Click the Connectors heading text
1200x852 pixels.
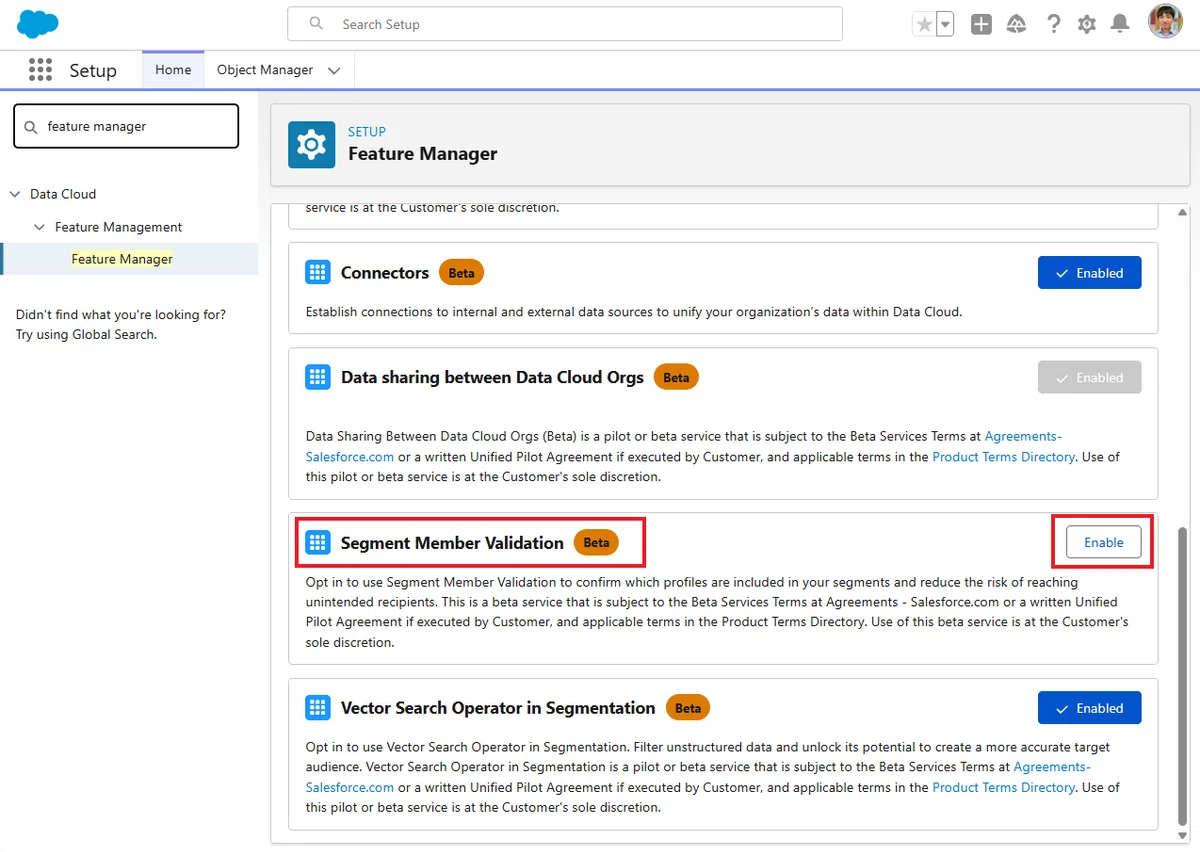(x=385, y=273)
